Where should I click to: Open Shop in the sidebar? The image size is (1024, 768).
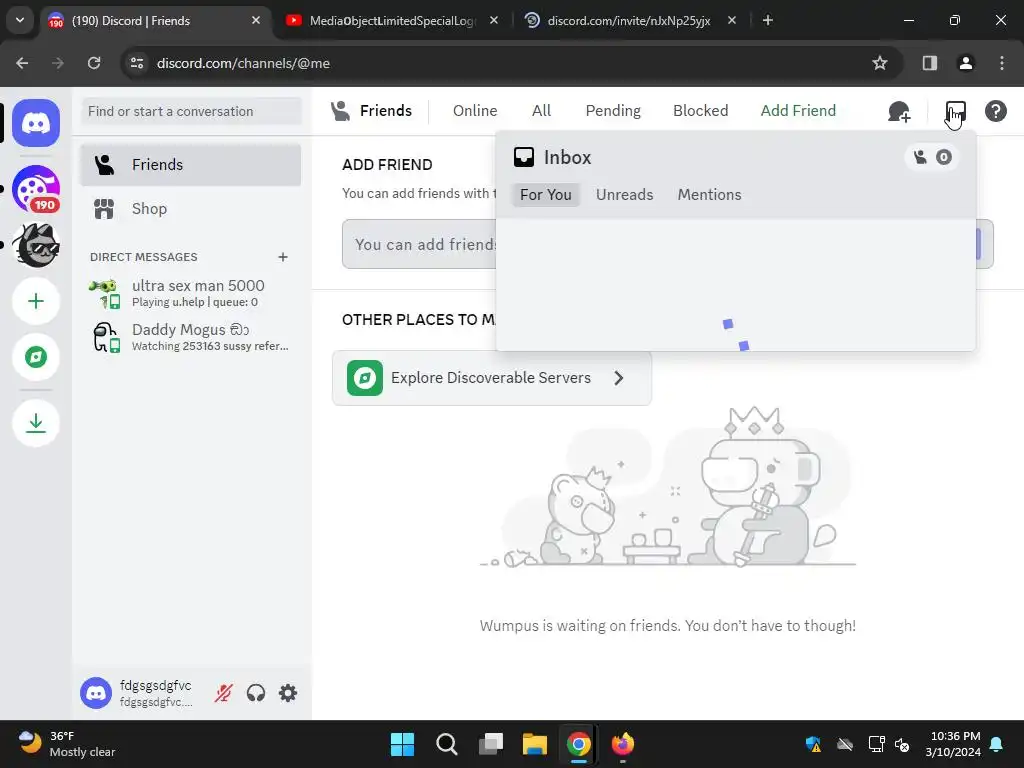191,209
